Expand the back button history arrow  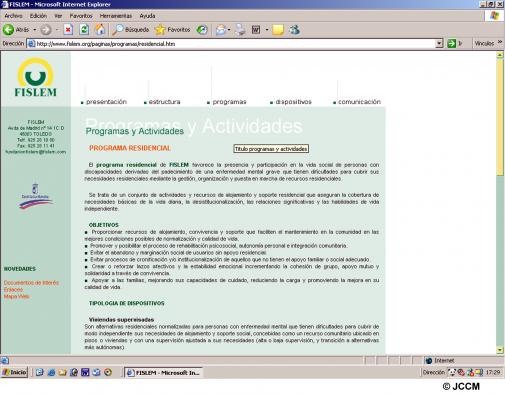point(35,30)
